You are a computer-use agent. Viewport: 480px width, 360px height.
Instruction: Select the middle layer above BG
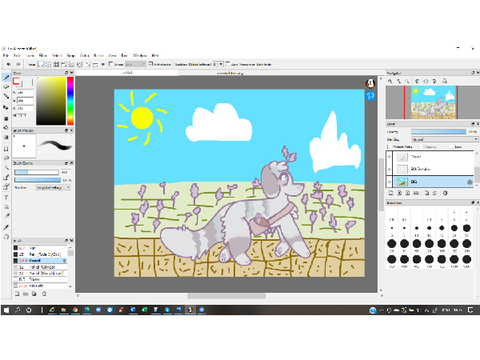click(432, 169)
